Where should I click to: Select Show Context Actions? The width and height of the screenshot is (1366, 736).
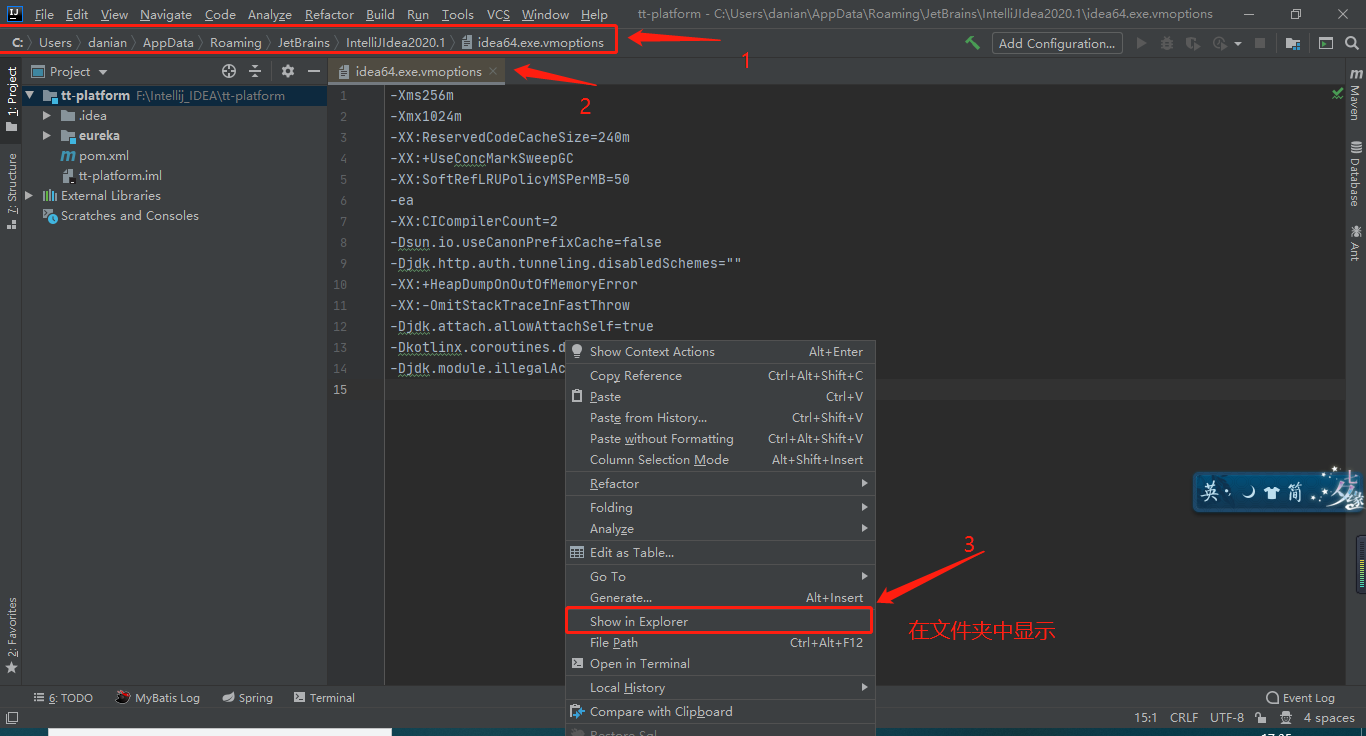click(720, 352)
